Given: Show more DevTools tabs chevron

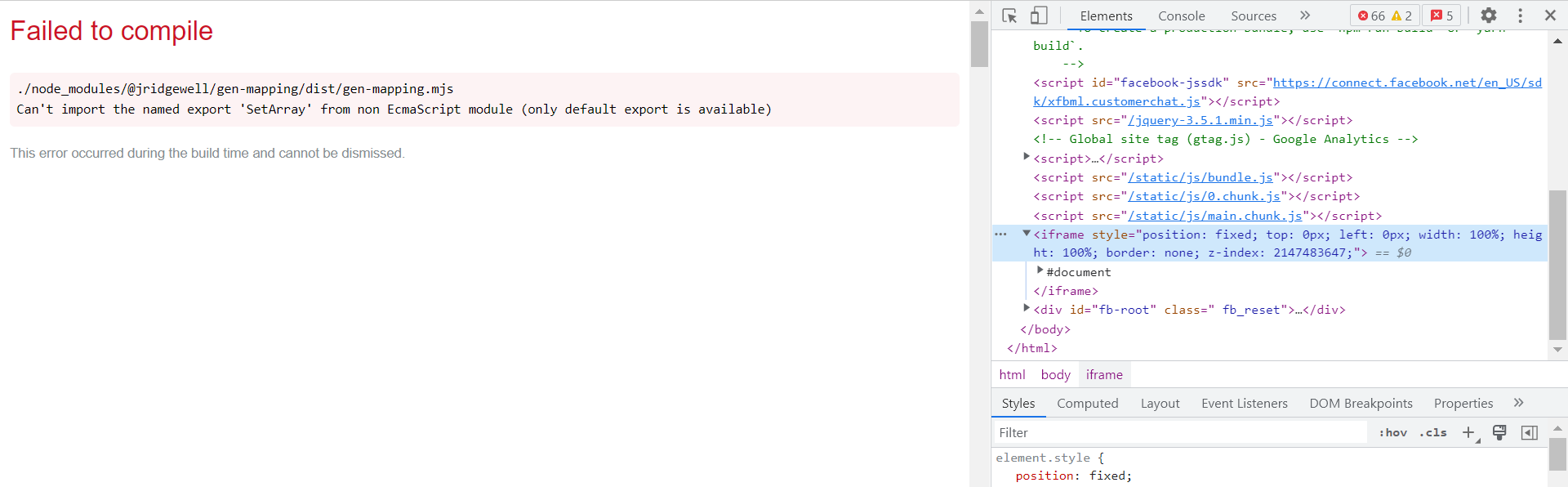Looking at the screenshot, I should [1305, 16].
